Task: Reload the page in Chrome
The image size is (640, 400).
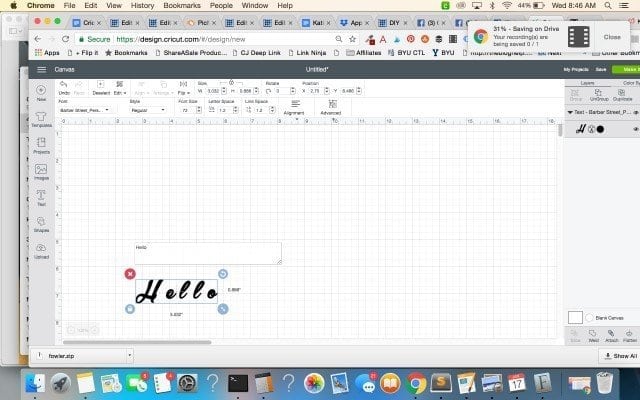Action: pos(65,39)
